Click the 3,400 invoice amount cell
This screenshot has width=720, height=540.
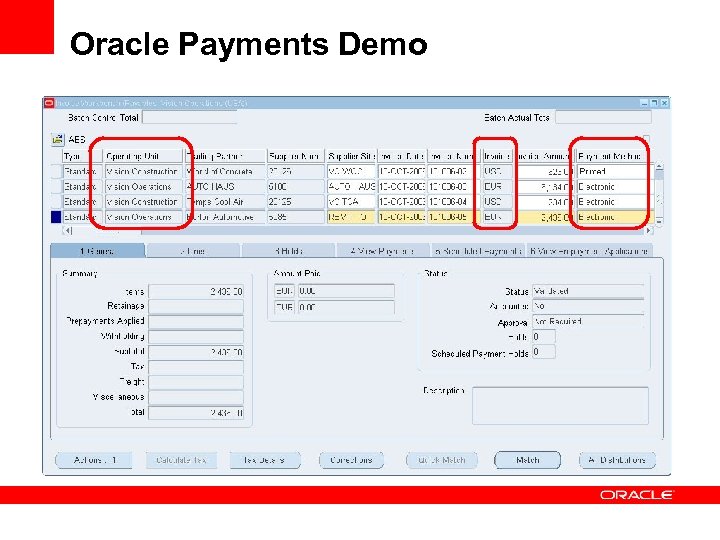click(544, 217)
